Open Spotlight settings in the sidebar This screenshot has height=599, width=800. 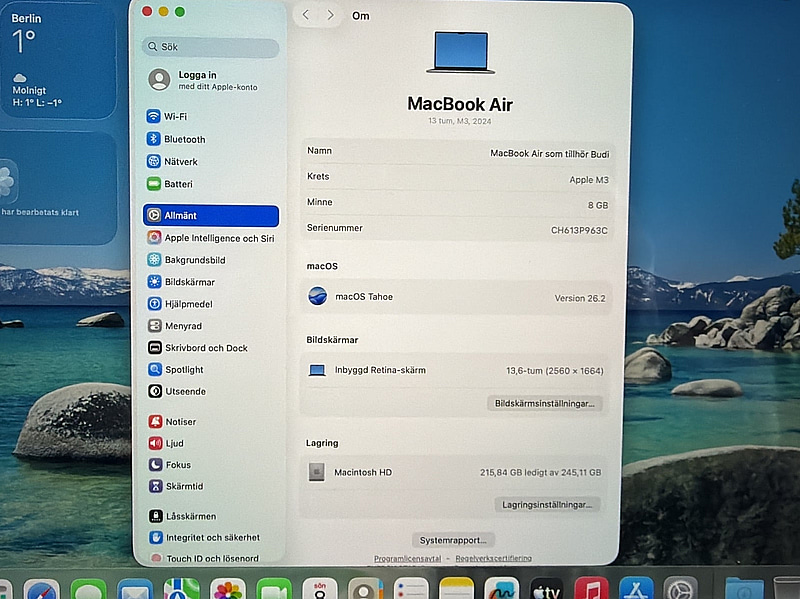point(184,370)
